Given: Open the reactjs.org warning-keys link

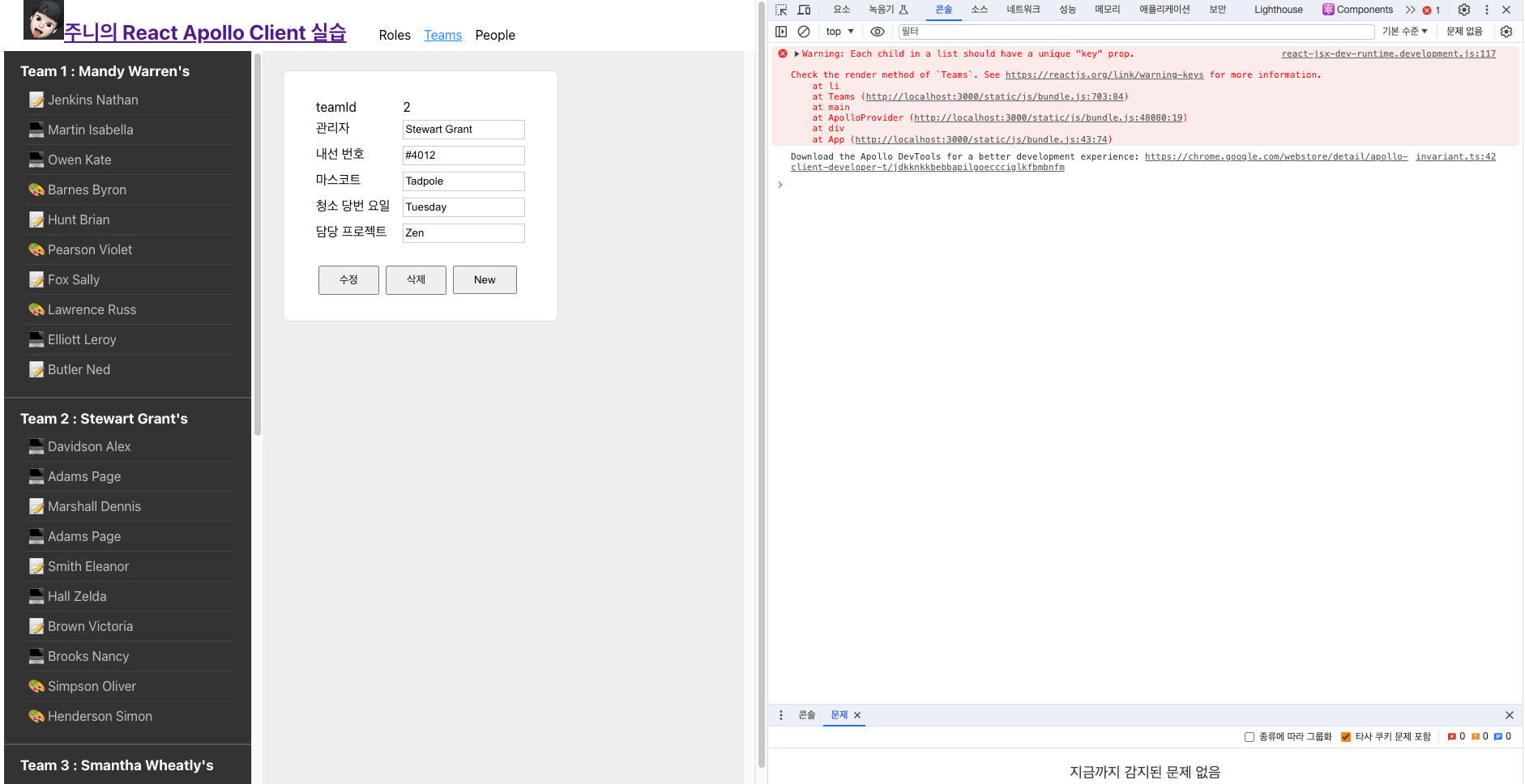Looking at the screenshot, I should click(1104, 75).
